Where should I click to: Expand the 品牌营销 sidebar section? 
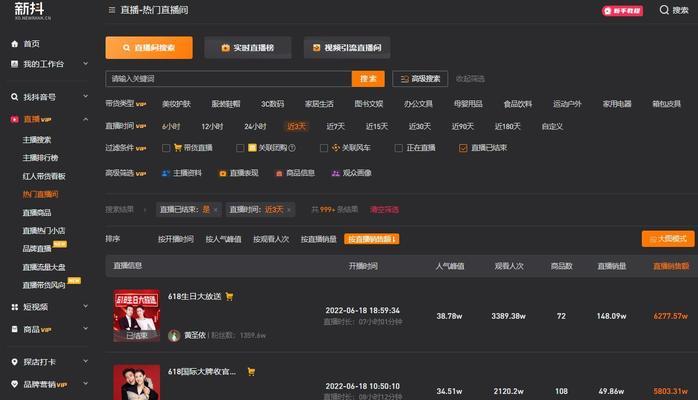click(85, 384)
